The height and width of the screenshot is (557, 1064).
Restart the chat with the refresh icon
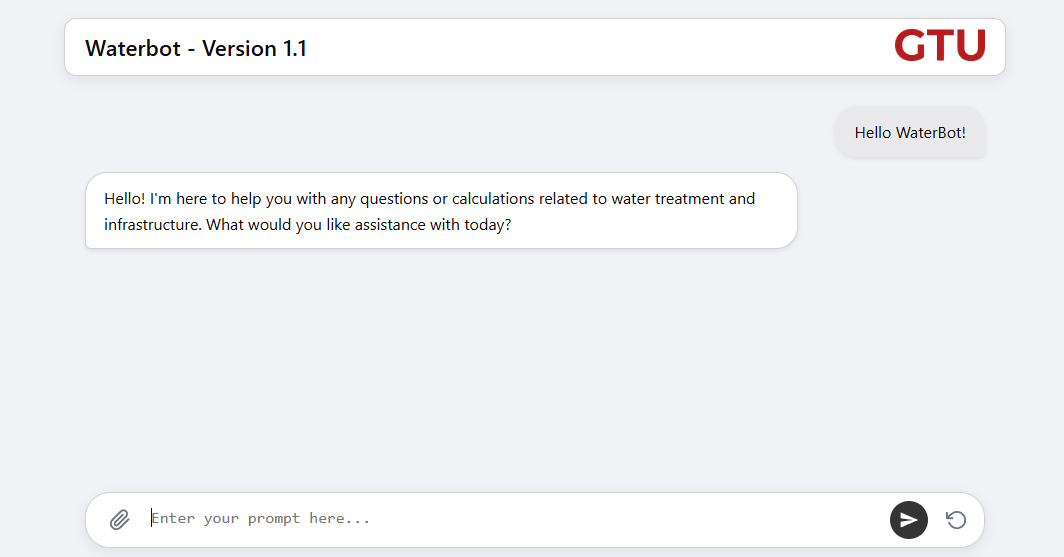coord(956,520)
